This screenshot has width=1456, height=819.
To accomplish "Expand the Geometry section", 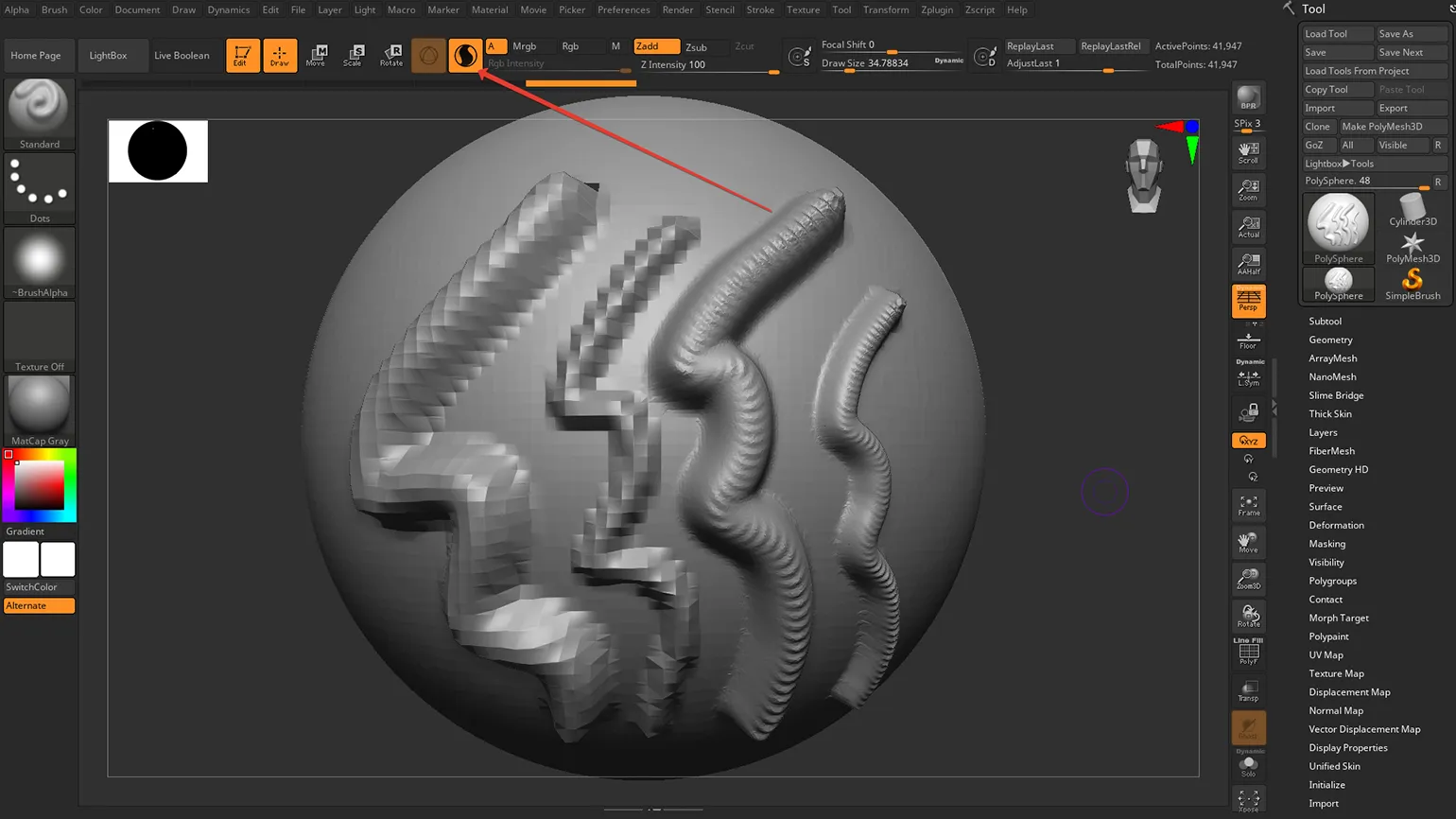I will point(1330,340).
